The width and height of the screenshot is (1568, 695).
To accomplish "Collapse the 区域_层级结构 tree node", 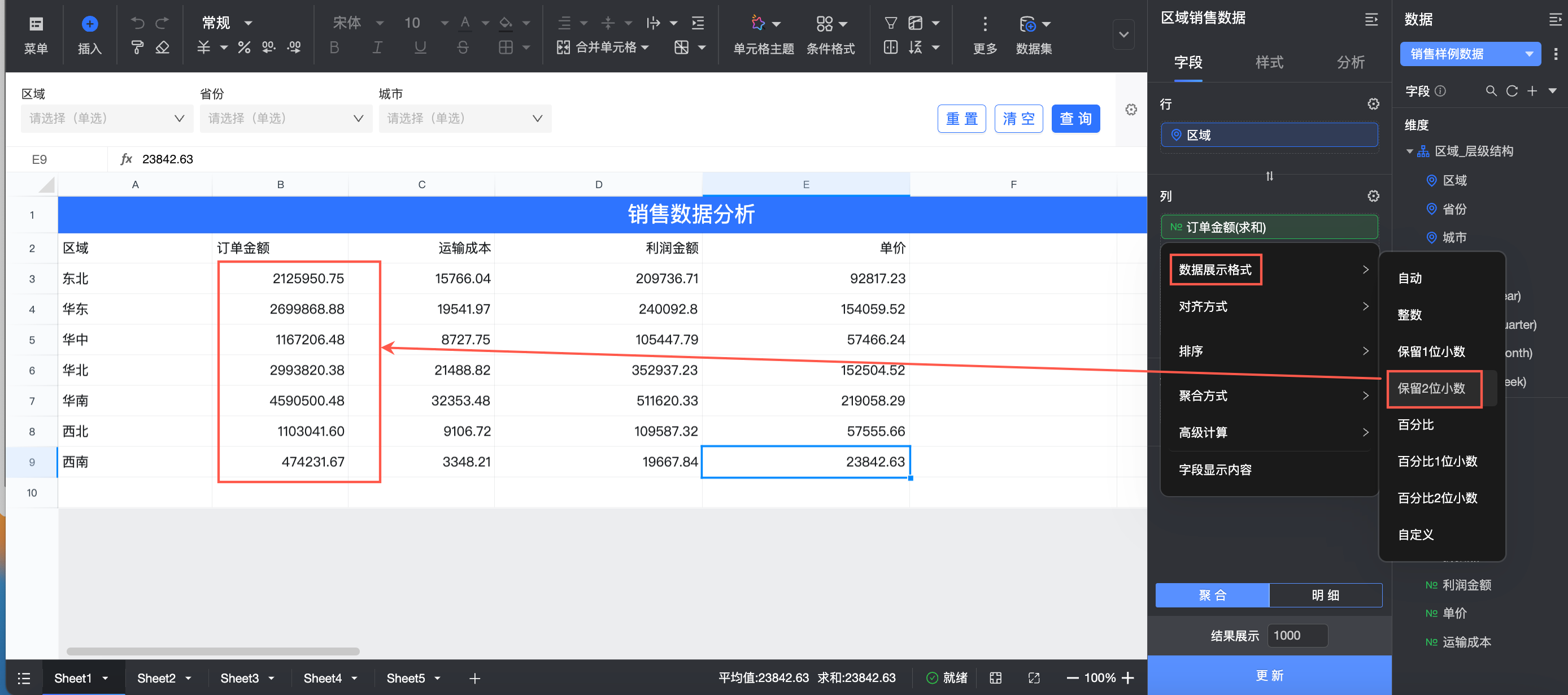I will pos(1410,151).
